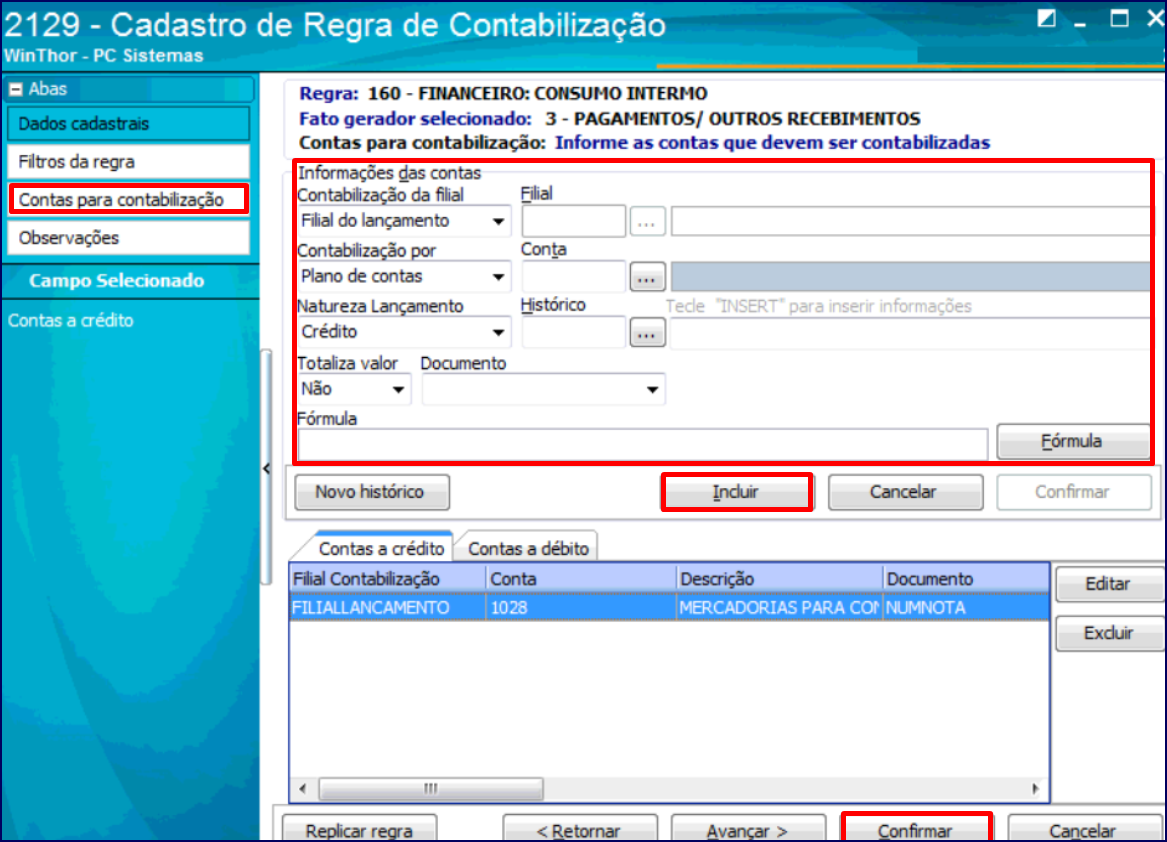Select the FILIALLANCAMENTO cell
The image size is (1167, 842).
[x=387, y=607]
